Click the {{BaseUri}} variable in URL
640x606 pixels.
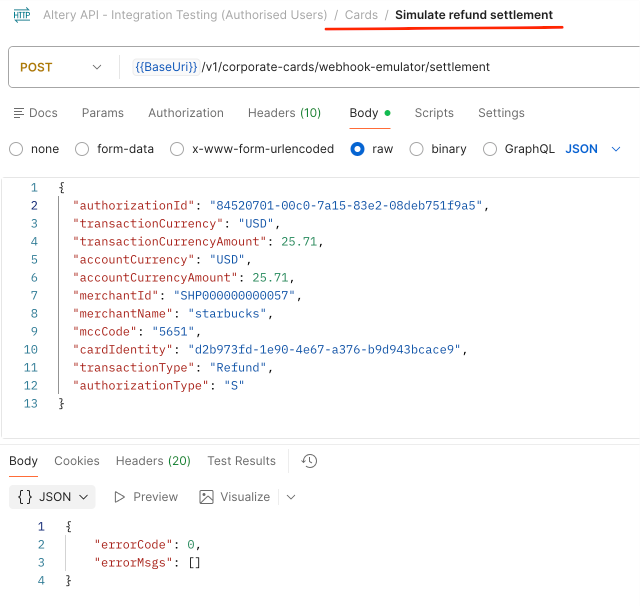tap(166, 67)
